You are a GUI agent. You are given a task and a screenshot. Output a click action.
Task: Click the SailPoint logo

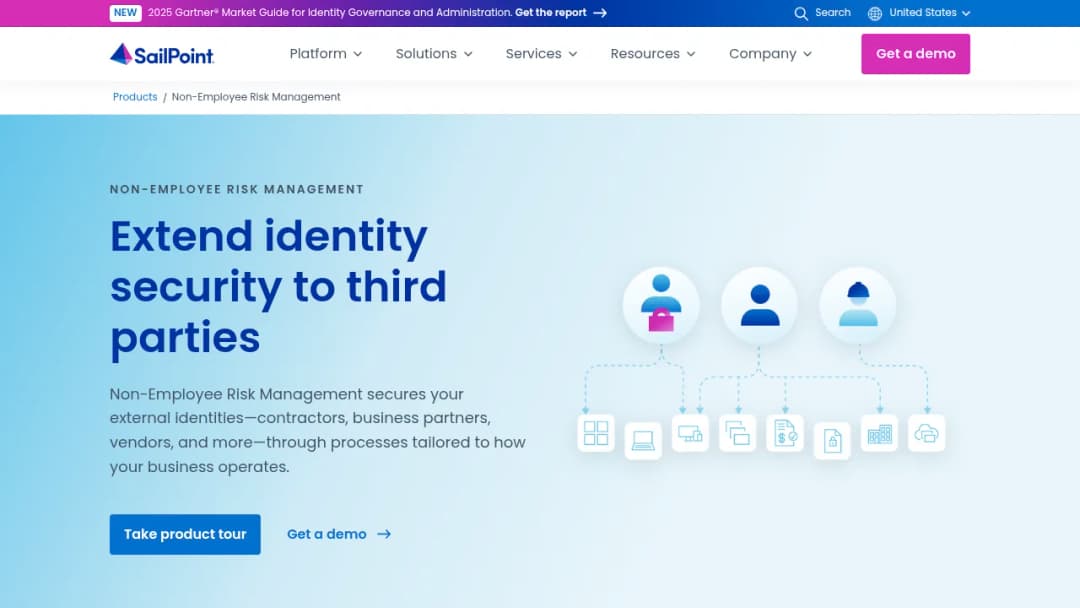tap(162, 54)
